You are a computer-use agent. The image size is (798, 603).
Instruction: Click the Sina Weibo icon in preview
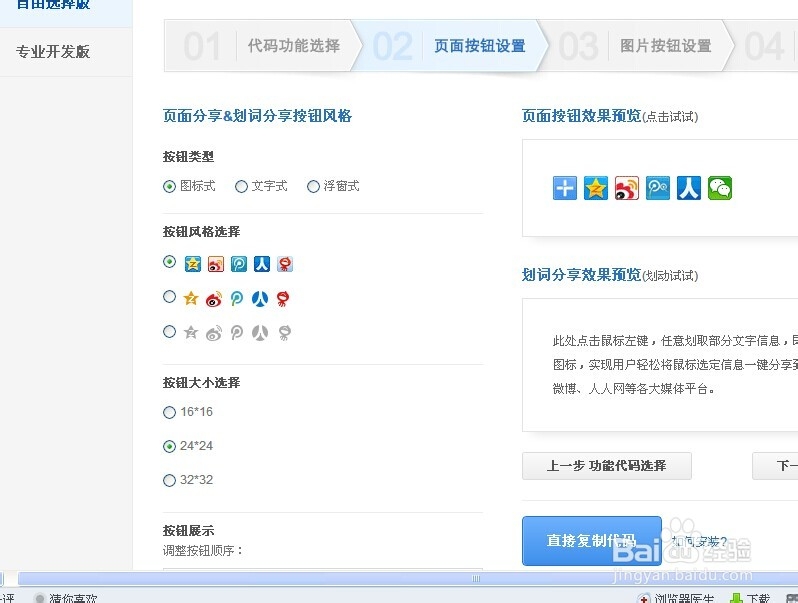click(627, 188)
